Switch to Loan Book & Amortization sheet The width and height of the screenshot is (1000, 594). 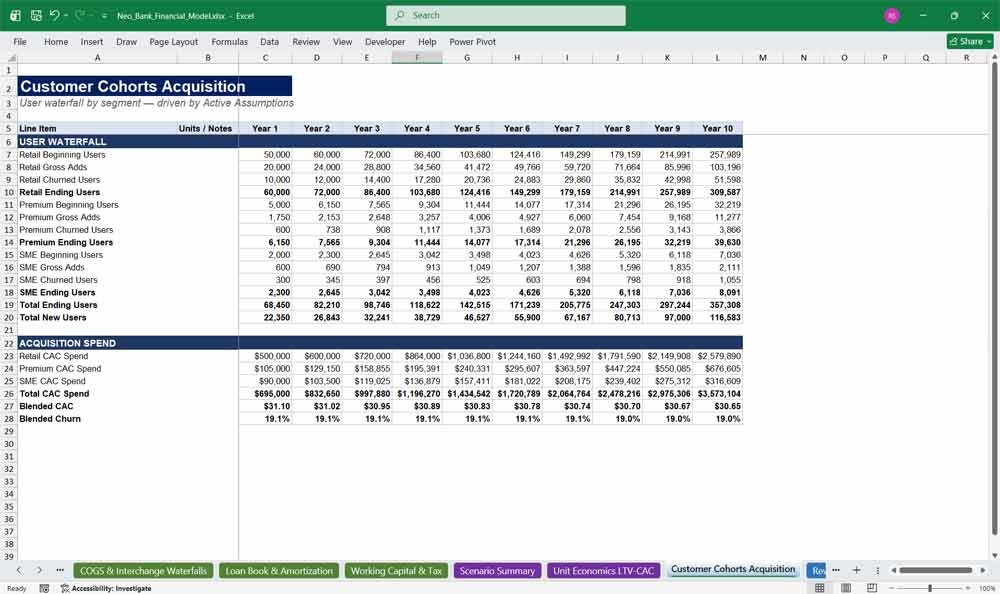point(279,571)
